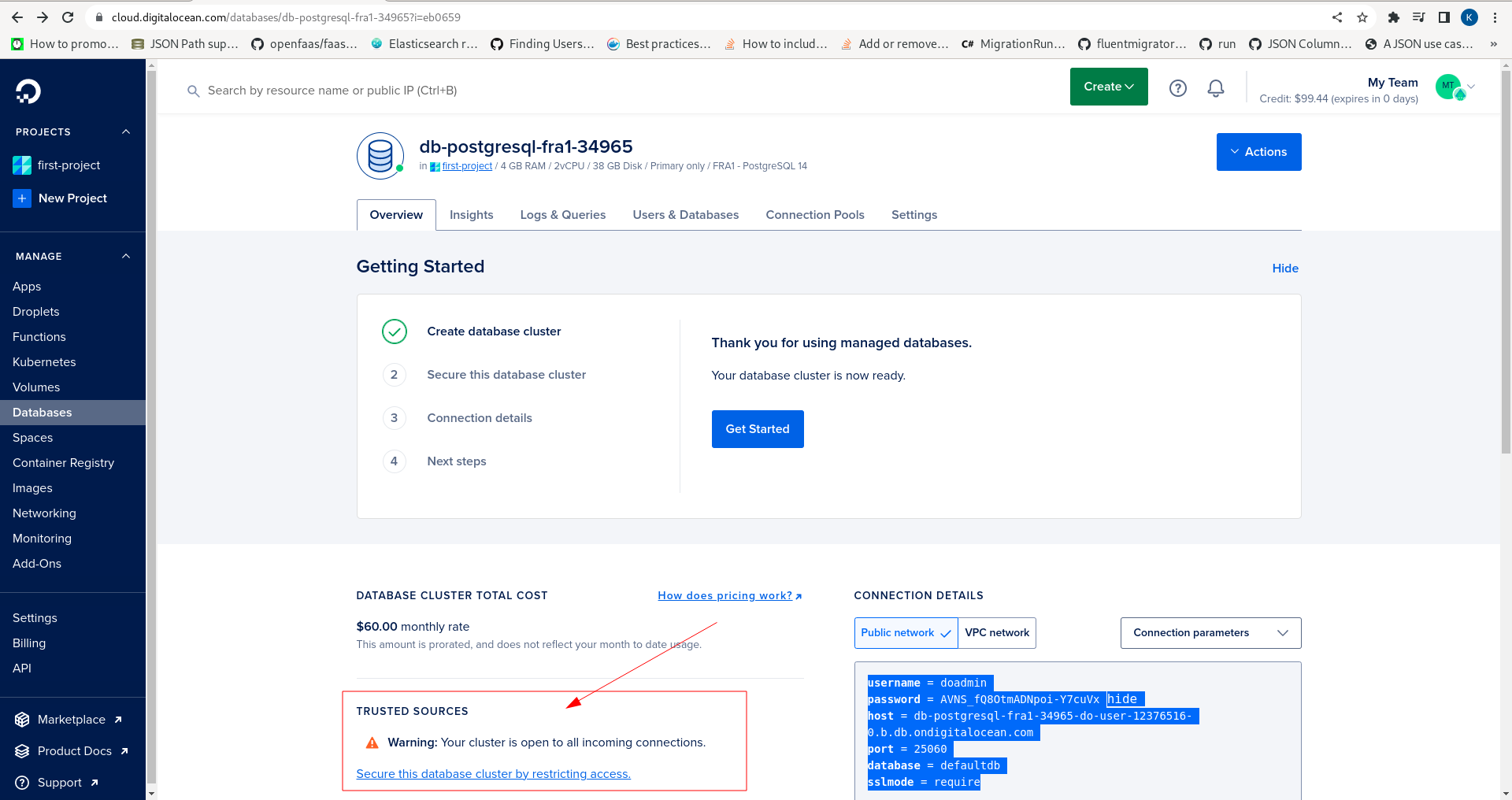This screenshot has width=1512, height=800.
Task: Click the database cluster avatar icon
Action: click(x=380, y=156)
